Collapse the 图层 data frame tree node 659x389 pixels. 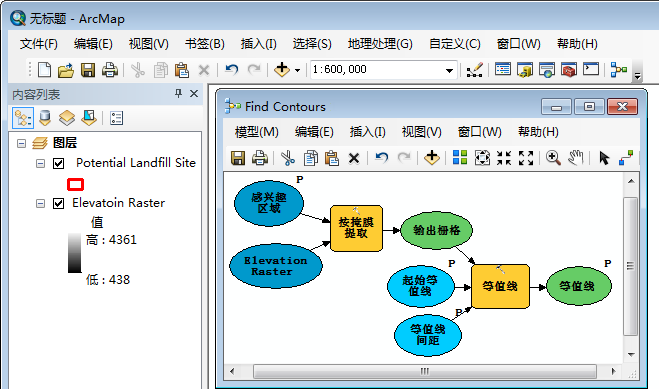point(21,144)
